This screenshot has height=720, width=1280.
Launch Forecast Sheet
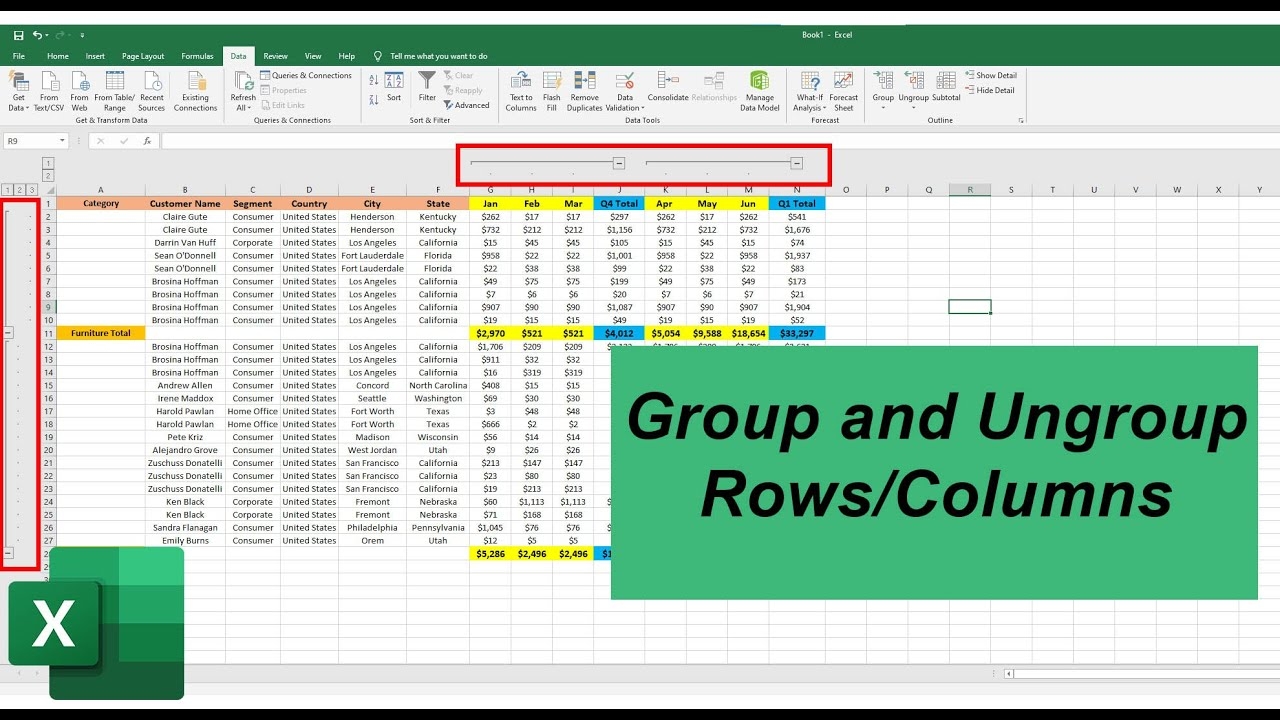point(844,90)
